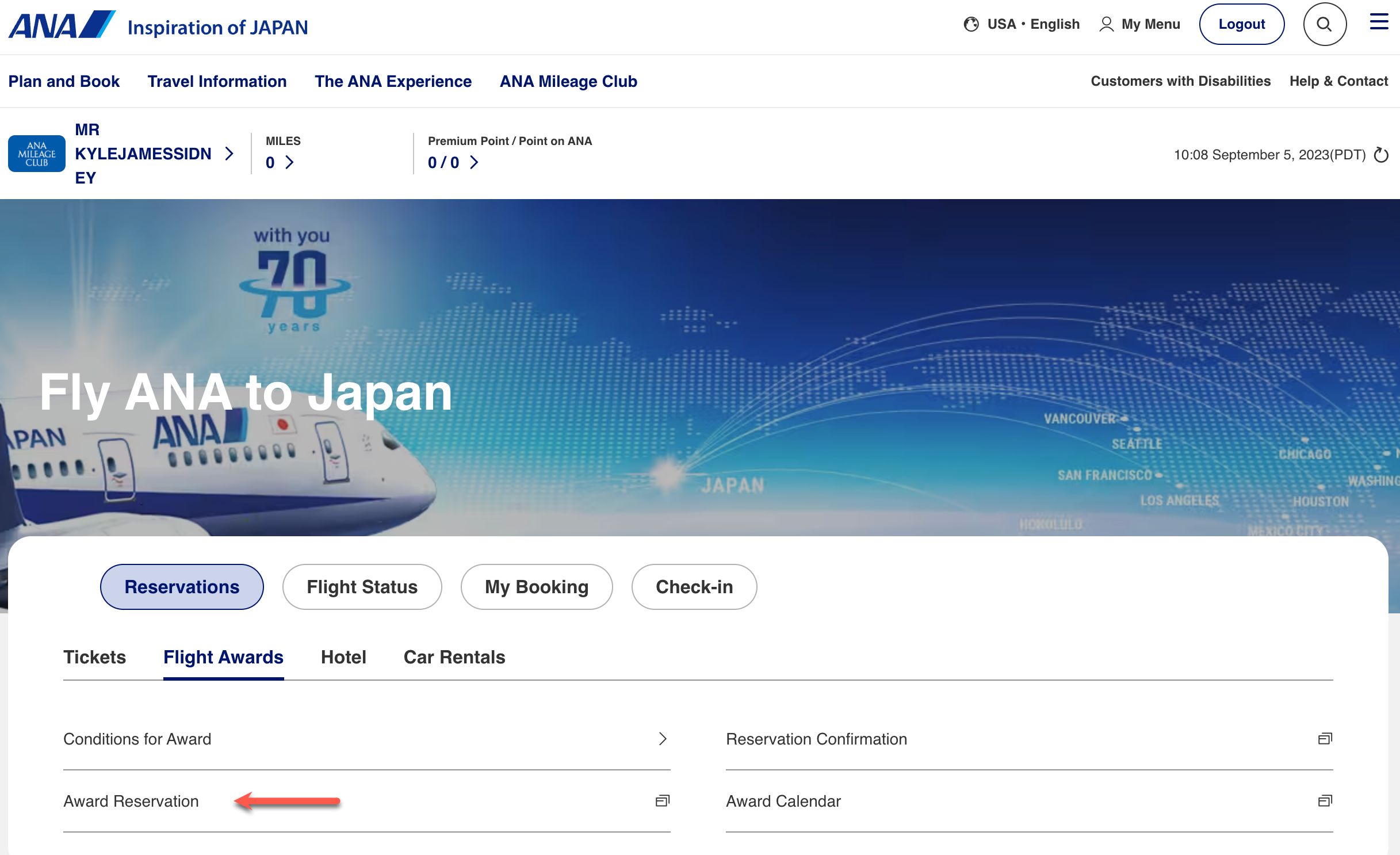Toggle the My Booking section

537,587
